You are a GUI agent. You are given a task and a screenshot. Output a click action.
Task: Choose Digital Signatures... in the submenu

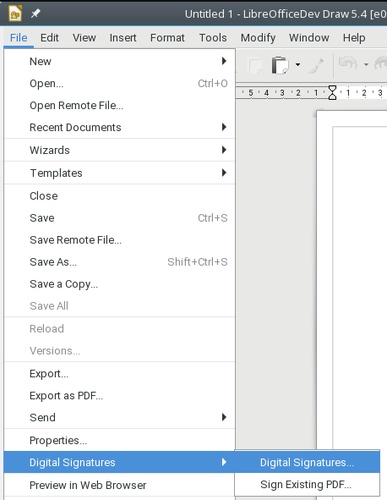[x=307, y=462]
